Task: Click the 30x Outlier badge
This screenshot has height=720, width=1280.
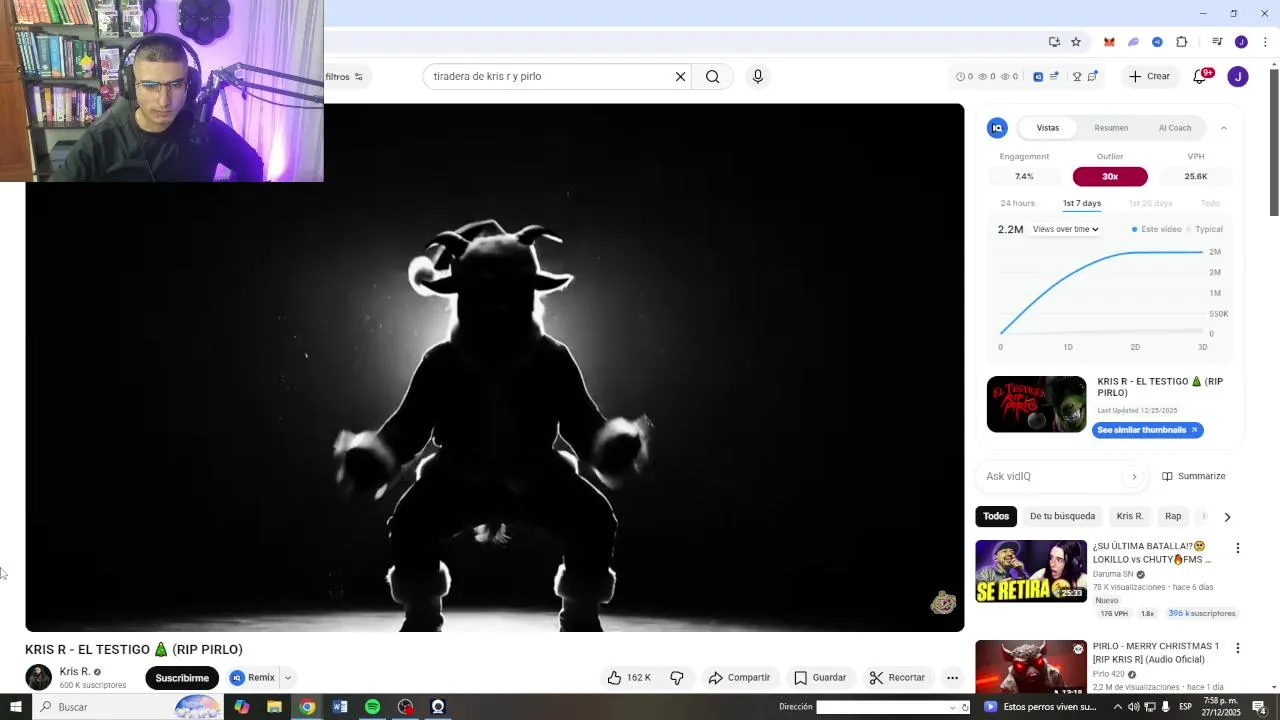Action: pyautogui.click(x=1110, y=177)
